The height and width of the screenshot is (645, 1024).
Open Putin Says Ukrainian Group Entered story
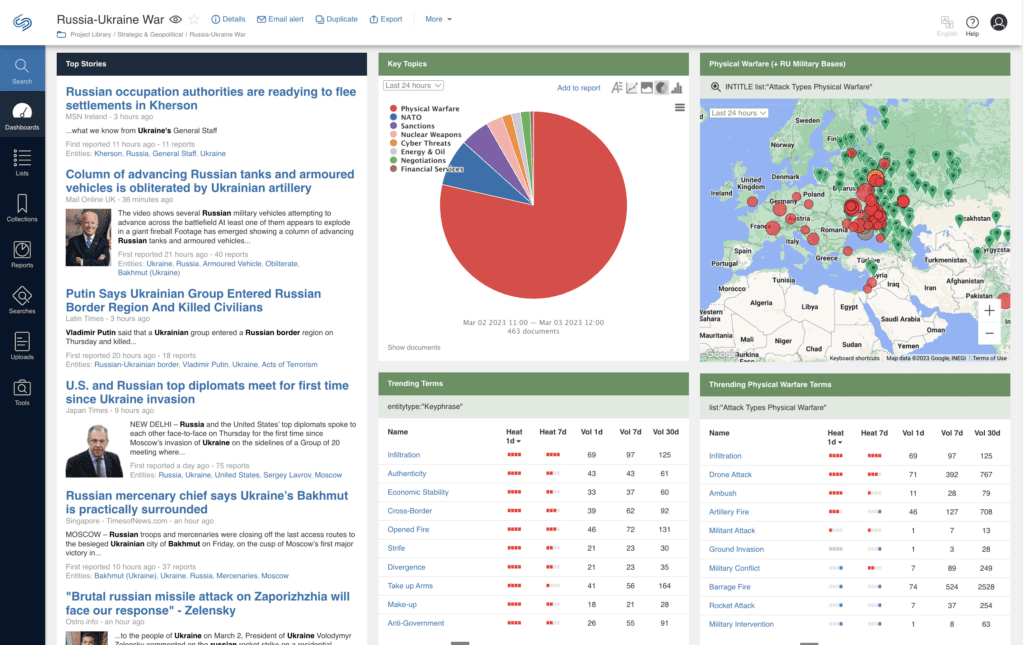[x=193, y=300]
